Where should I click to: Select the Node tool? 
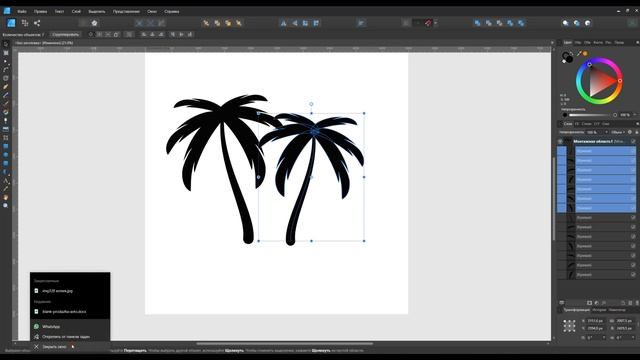[x=6, y=61]
